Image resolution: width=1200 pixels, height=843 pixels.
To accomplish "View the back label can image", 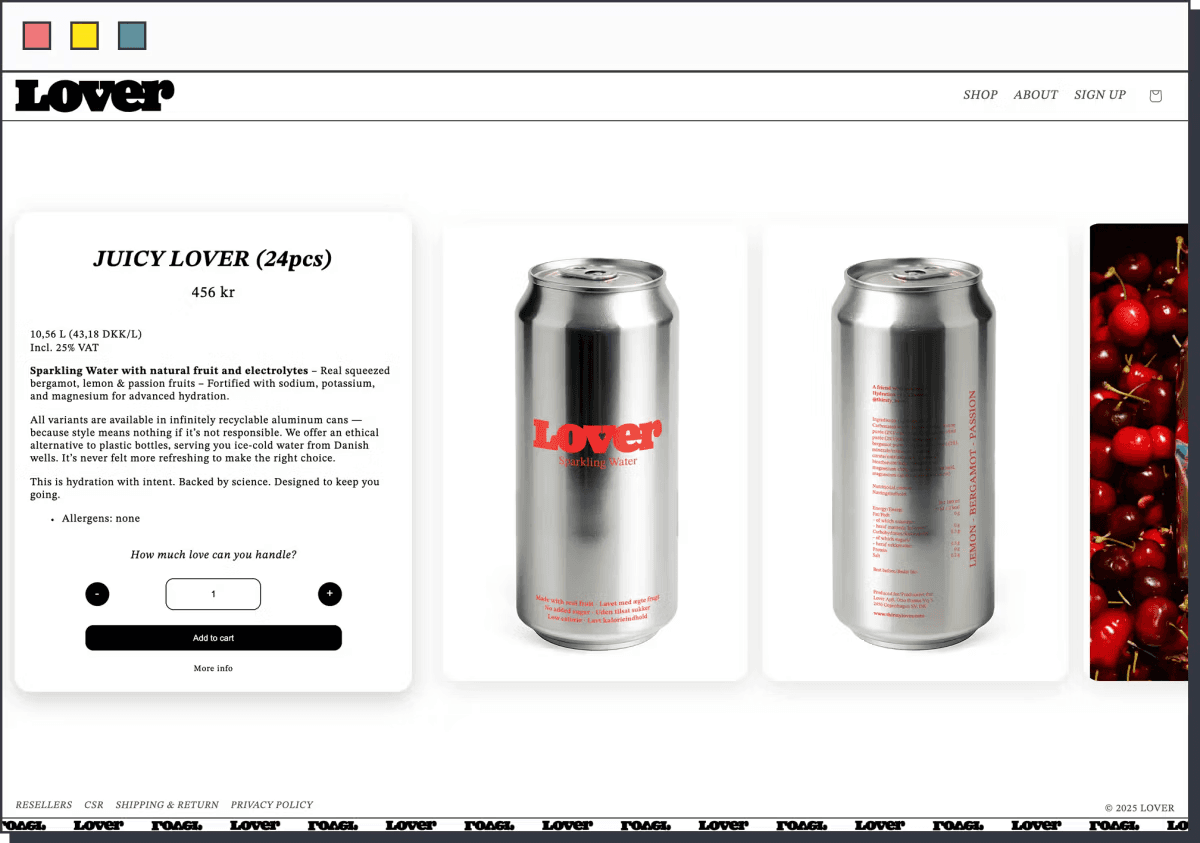I will 915,452.
